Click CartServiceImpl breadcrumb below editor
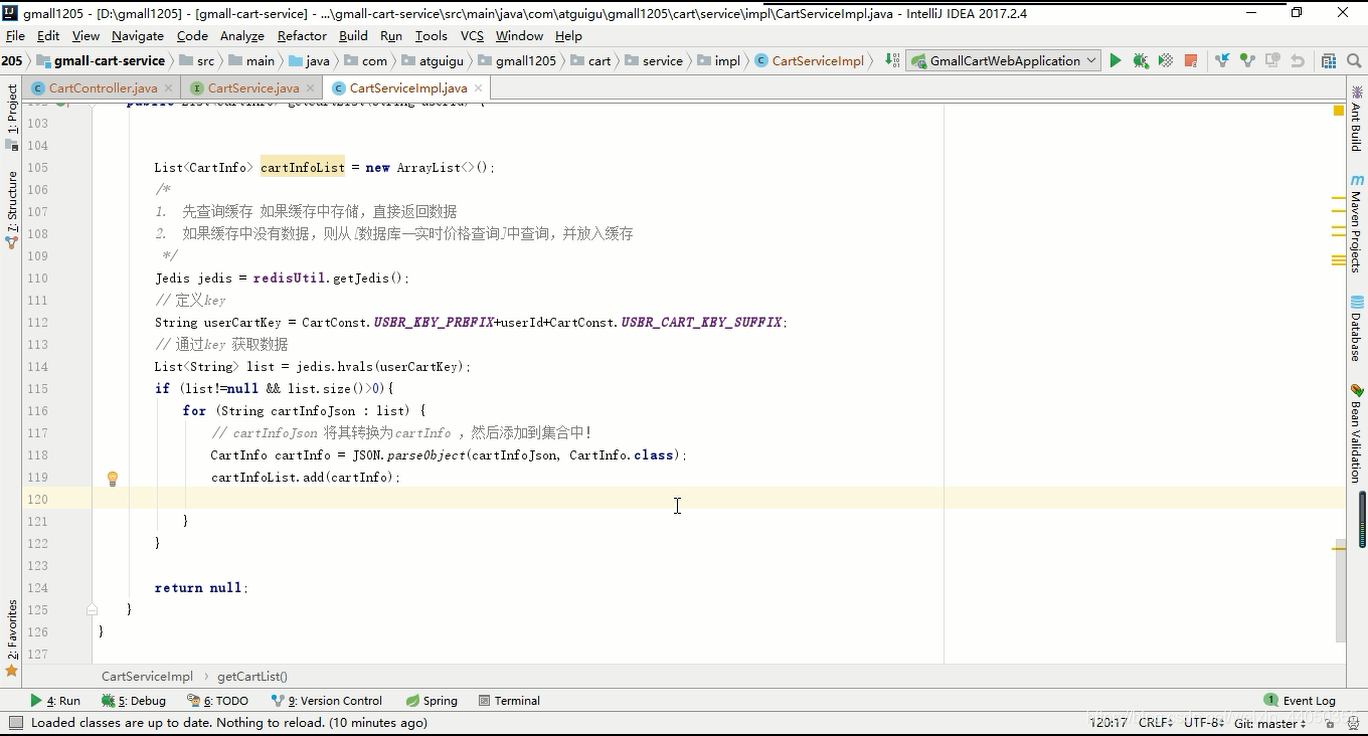 click(x=147, y=677)
